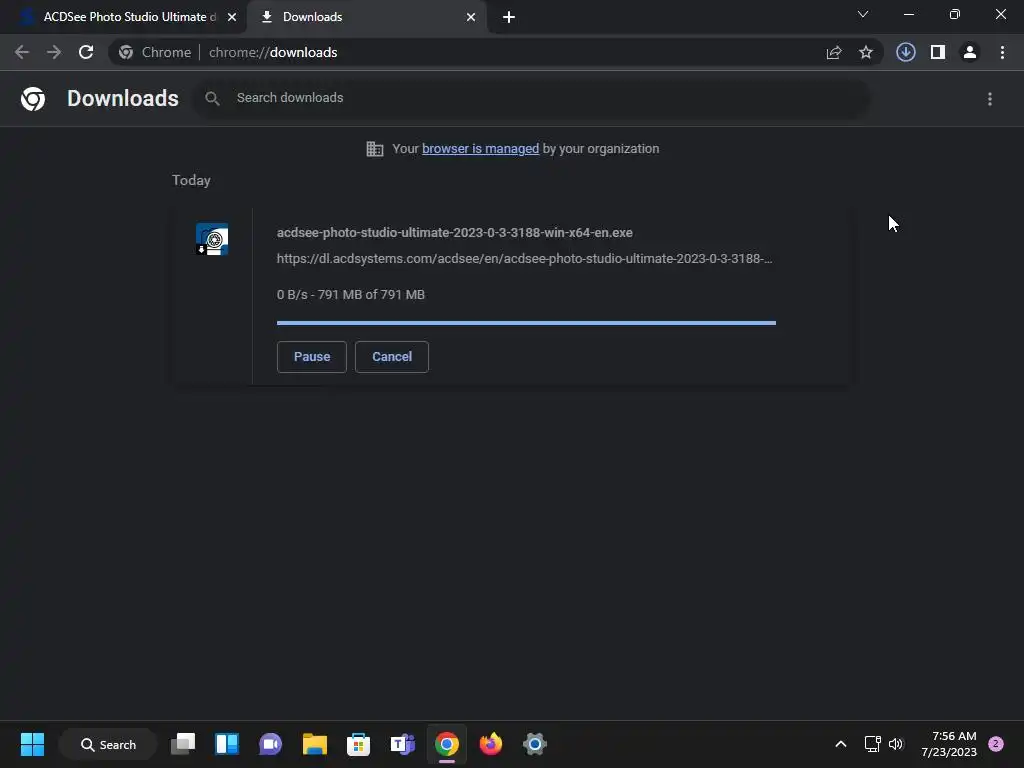Toggle the Chrome side panel icon
Screen dimensions: 1024x768
coord(938,52)
